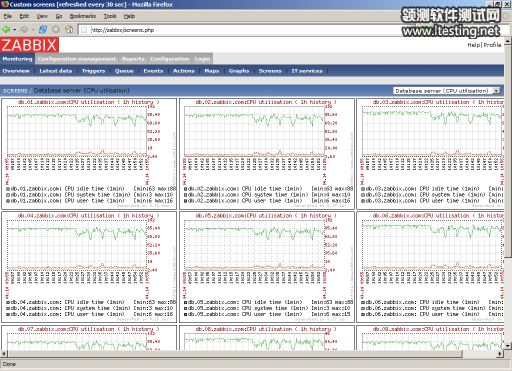Open the Queue page
The height and width of the screenshot is (371, 512).
(x=124, y=71)
